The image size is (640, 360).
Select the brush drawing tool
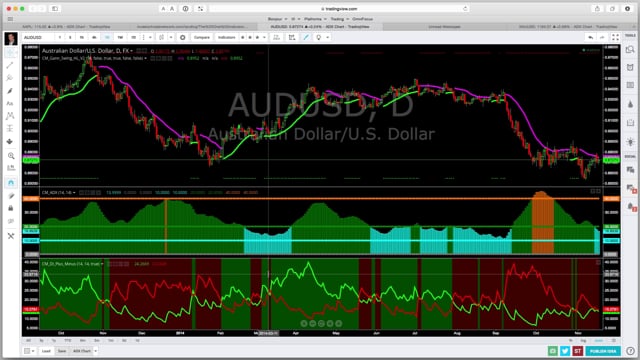coord(11,91)
